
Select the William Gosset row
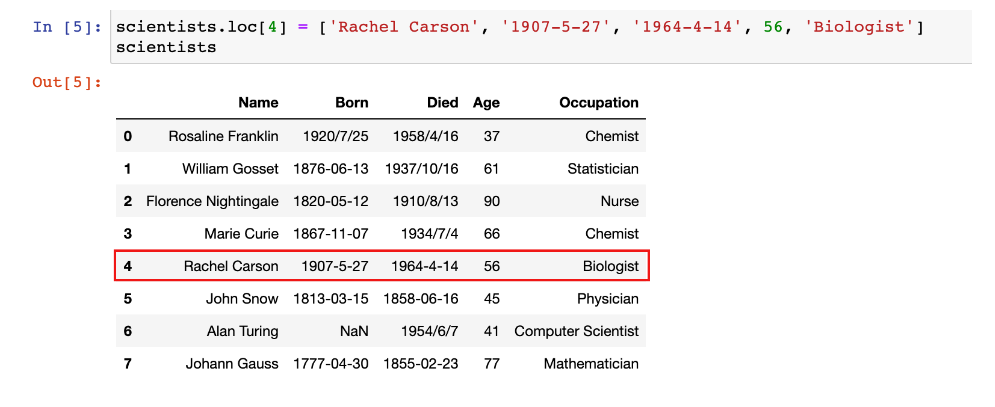point(381,168)
